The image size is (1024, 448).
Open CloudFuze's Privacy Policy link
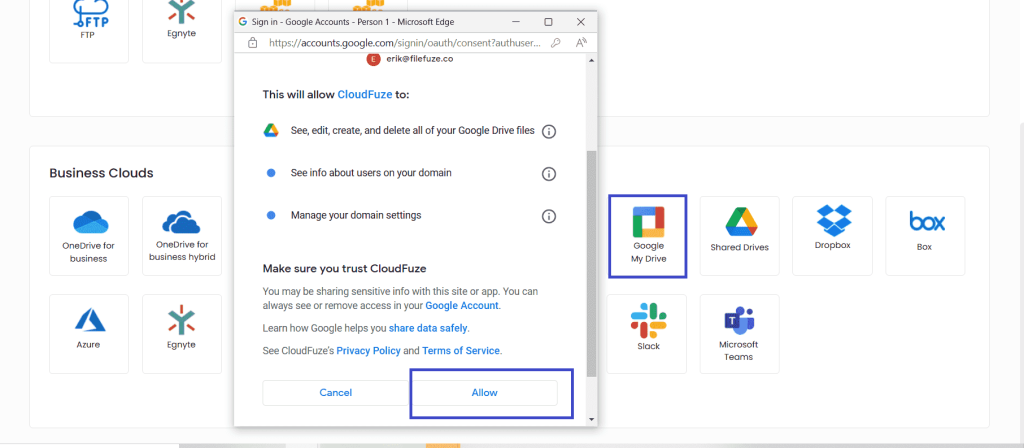(x=368, y=351)
